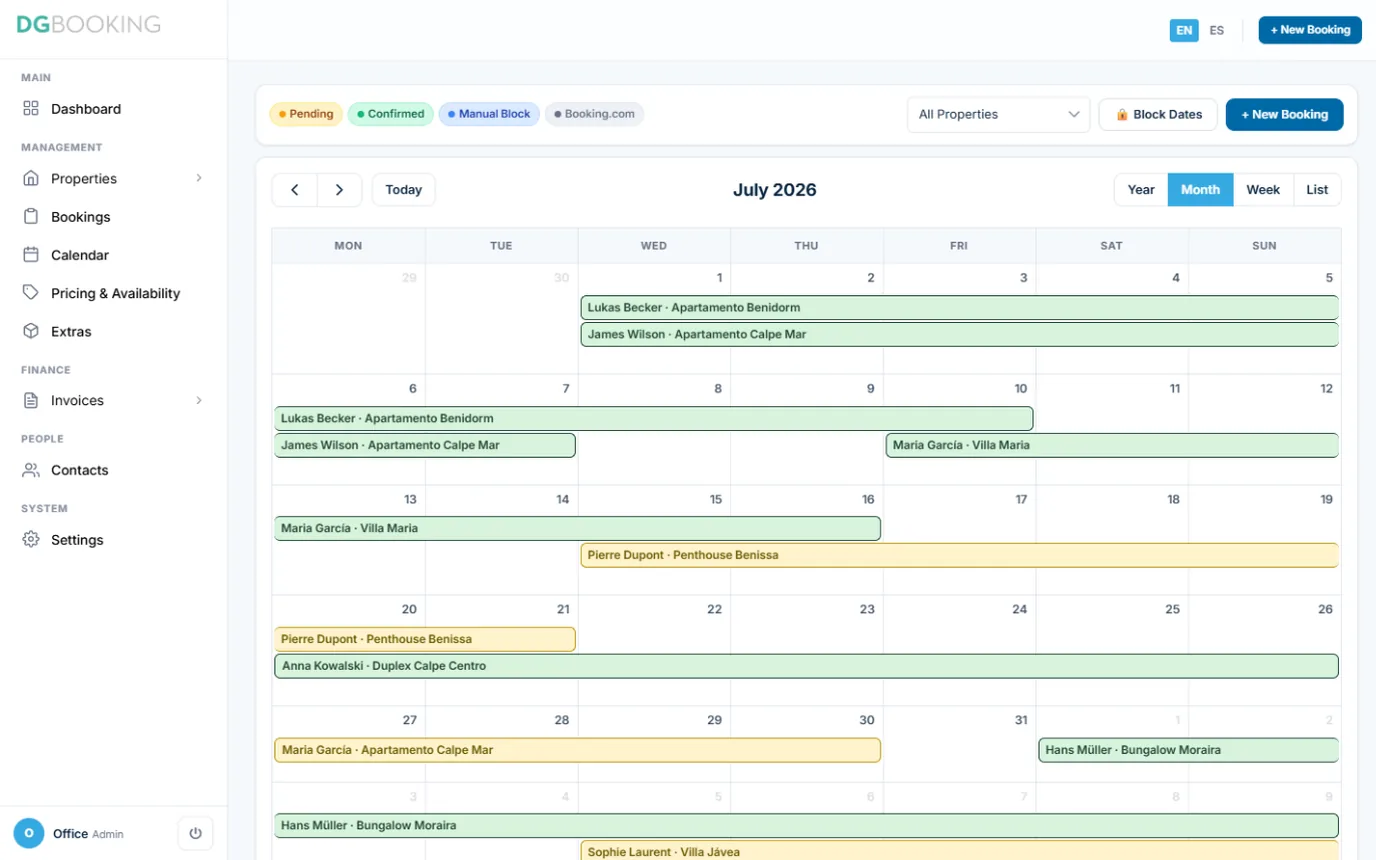Switch to Week view

1263,190
